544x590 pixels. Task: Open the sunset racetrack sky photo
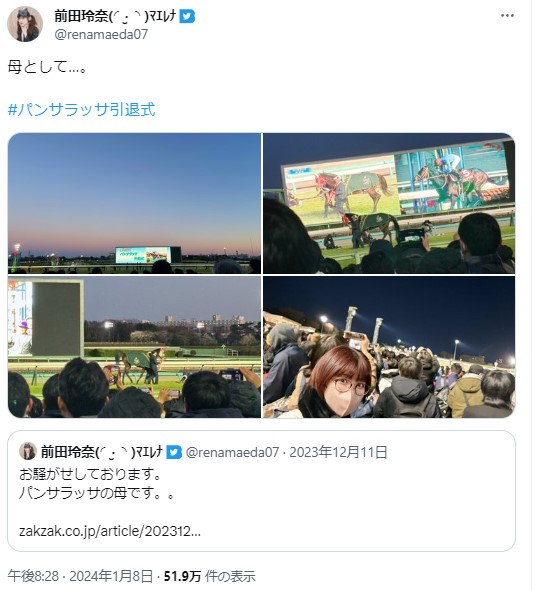pyautogui.click(x=134, y=203)
